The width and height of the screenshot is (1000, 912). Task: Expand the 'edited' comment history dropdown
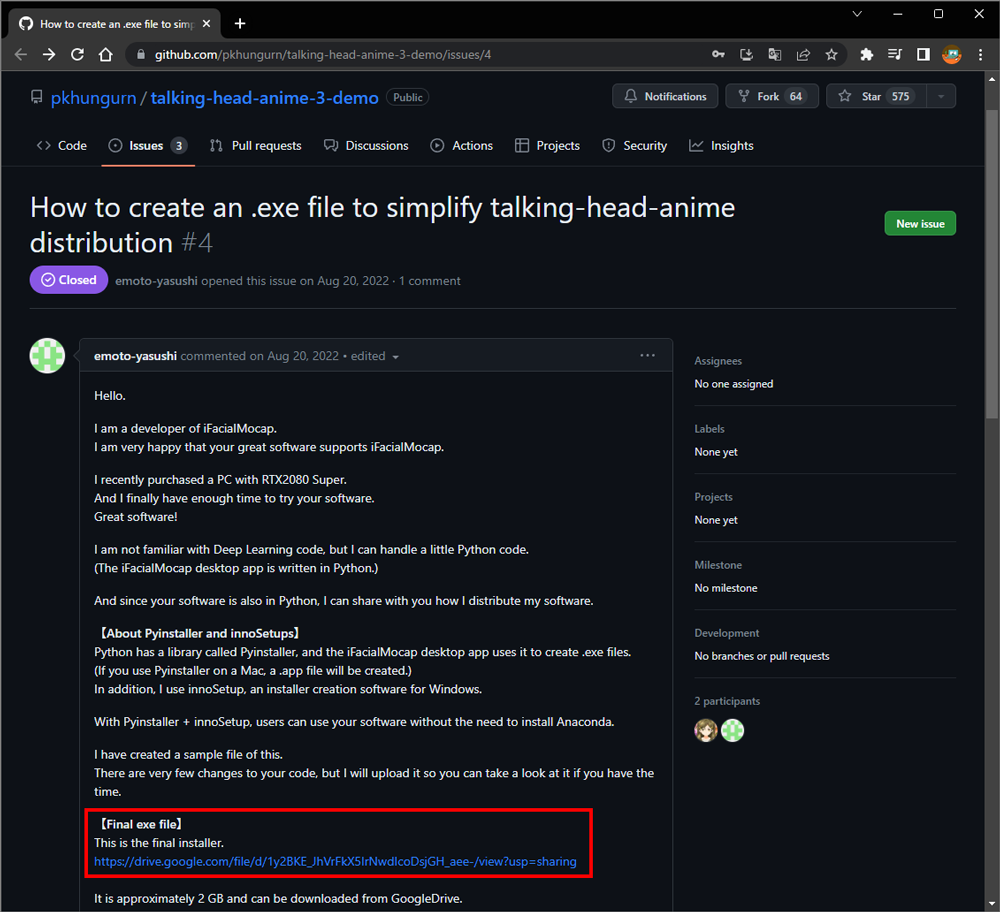click(x=395, y=357)
